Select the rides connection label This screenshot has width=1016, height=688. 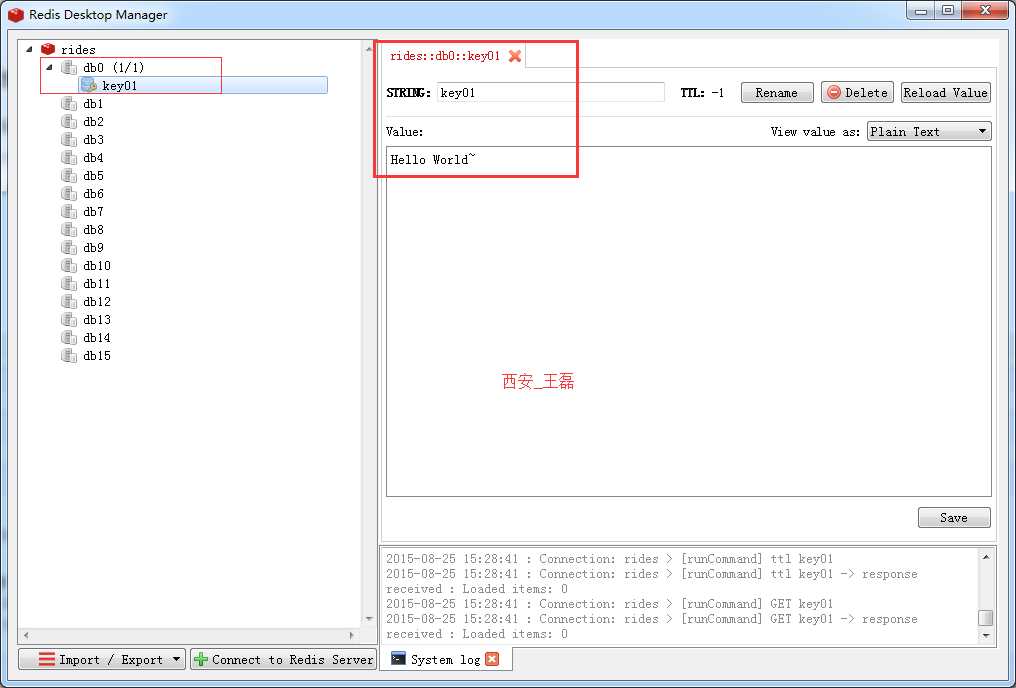[78, 49]
